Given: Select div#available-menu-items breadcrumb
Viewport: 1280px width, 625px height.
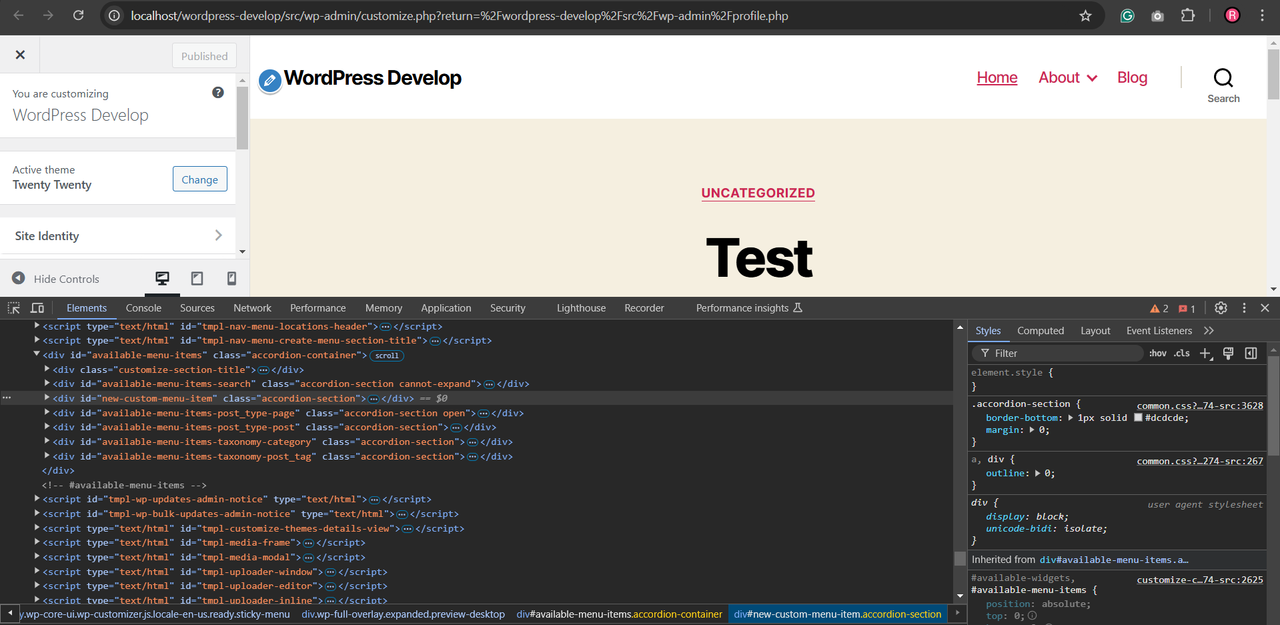Looking at the screenshot, I should [x=618, y=614].
